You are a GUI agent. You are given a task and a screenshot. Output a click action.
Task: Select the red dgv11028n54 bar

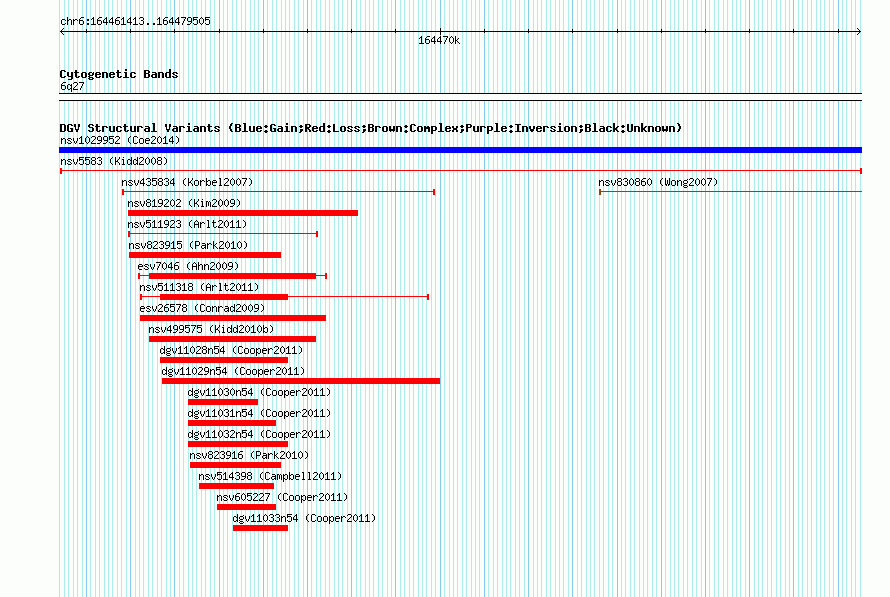coord(224,360)
